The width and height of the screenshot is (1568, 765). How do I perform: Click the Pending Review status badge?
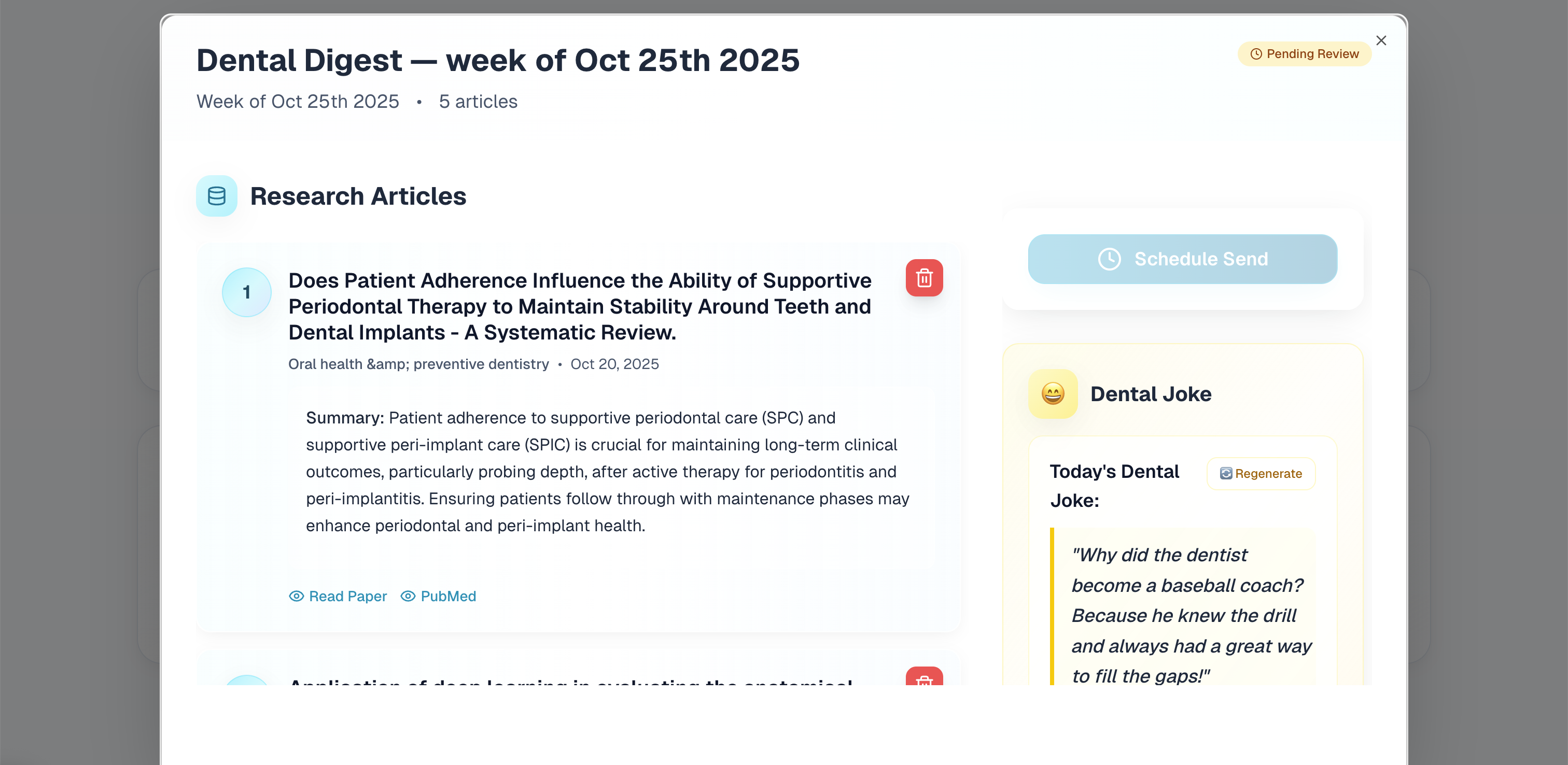1304,53
